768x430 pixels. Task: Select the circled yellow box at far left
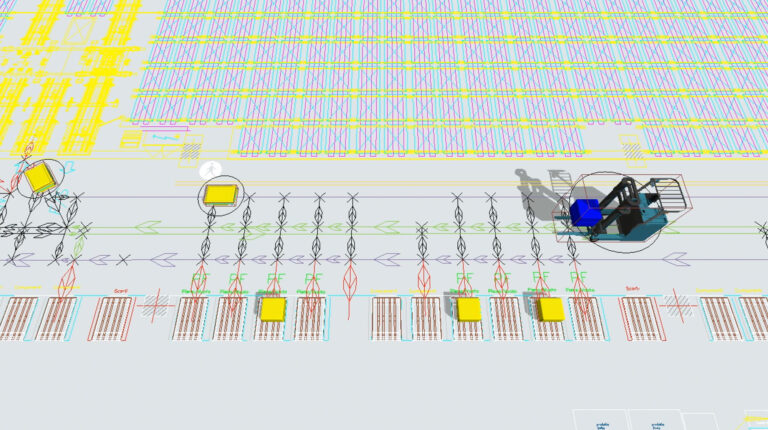(x=39, y=177)
